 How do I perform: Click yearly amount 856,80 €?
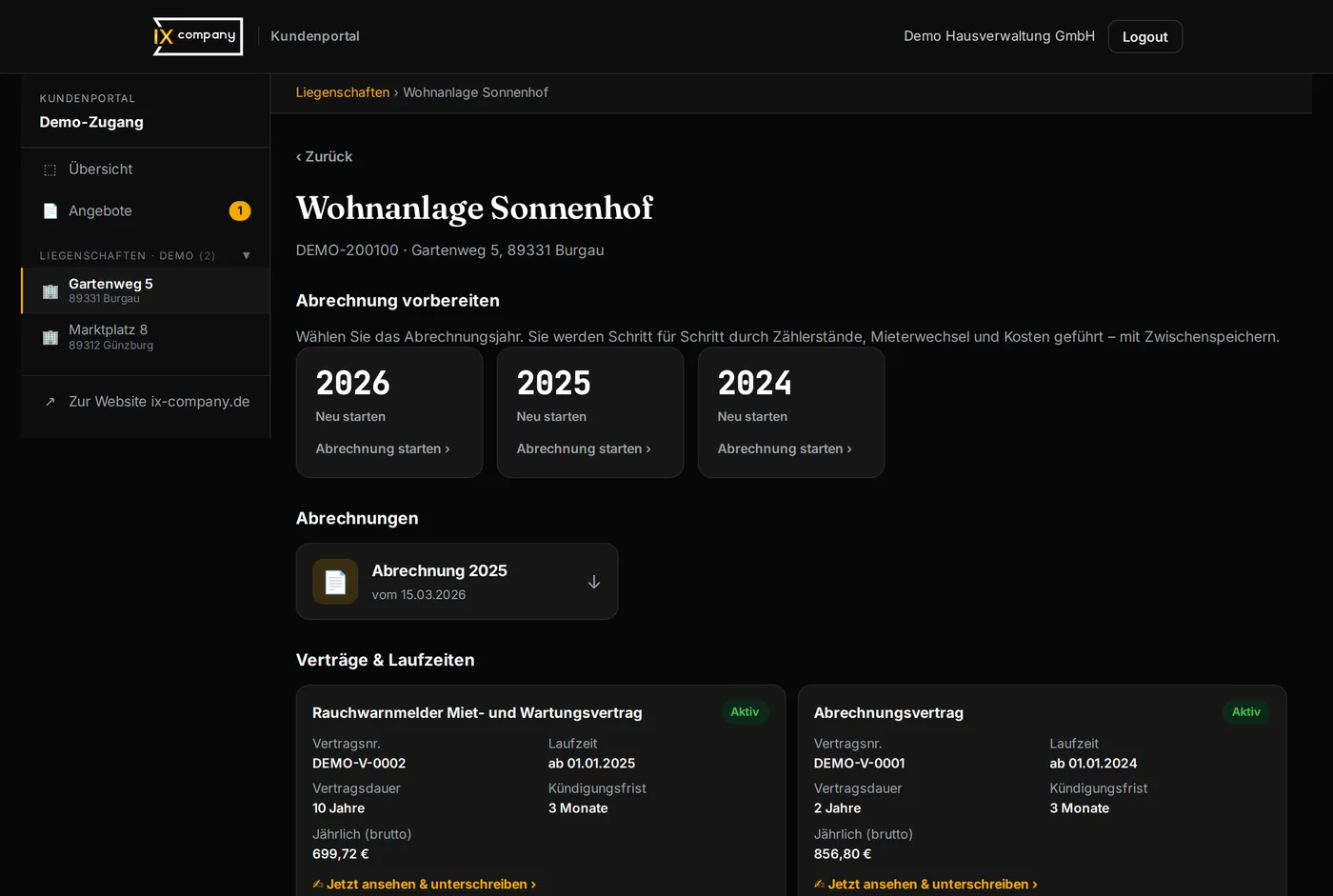[843, 854]
